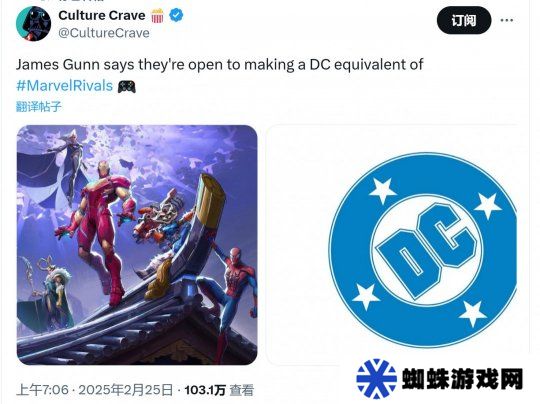Click the game controller emoji icon
Image resolution: width=540 pixels, height=404 pixels.
coord(126,86)
